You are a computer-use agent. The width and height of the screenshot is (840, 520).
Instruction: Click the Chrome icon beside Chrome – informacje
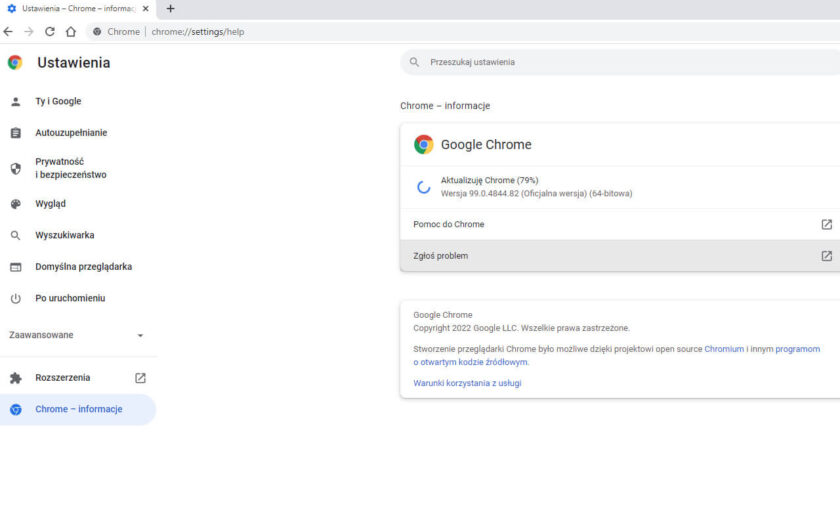click(x=16, y=410)
